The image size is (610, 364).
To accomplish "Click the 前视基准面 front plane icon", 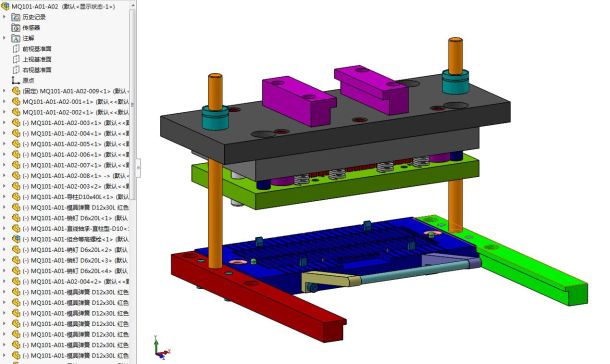I will click(x=16, y=49).
